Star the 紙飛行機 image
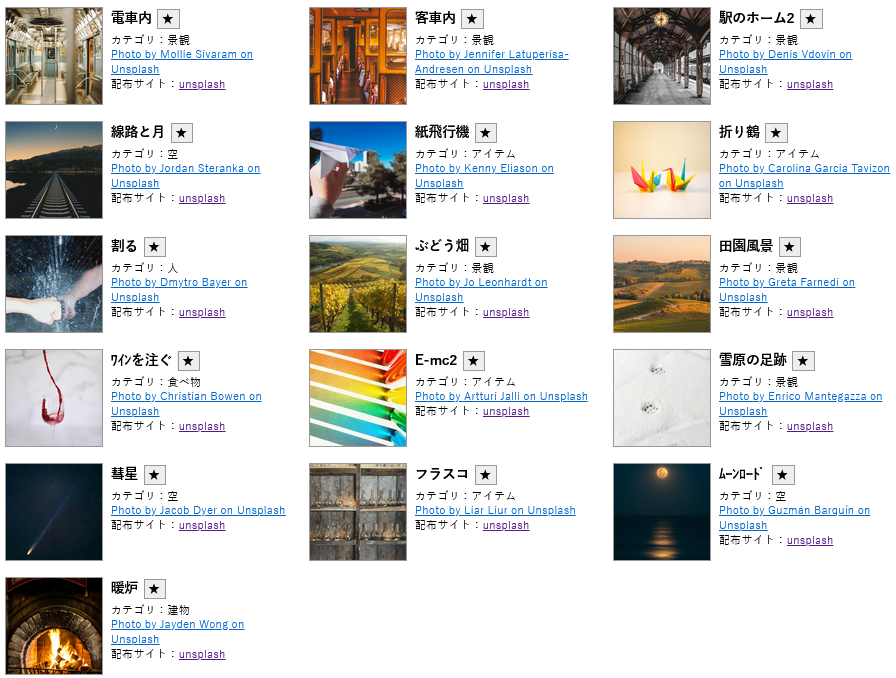Image resolution: width=896 pixels, height=678 pixels. (x=486, y=133)
